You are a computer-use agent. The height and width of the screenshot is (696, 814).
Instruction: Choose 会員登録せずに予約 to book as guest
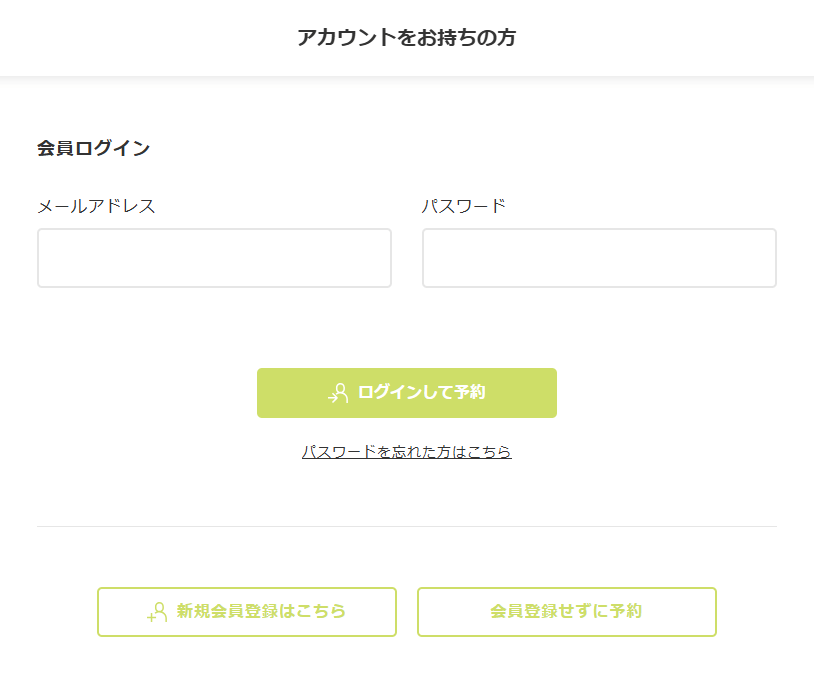pyautogui.click(x=566, y=612)
